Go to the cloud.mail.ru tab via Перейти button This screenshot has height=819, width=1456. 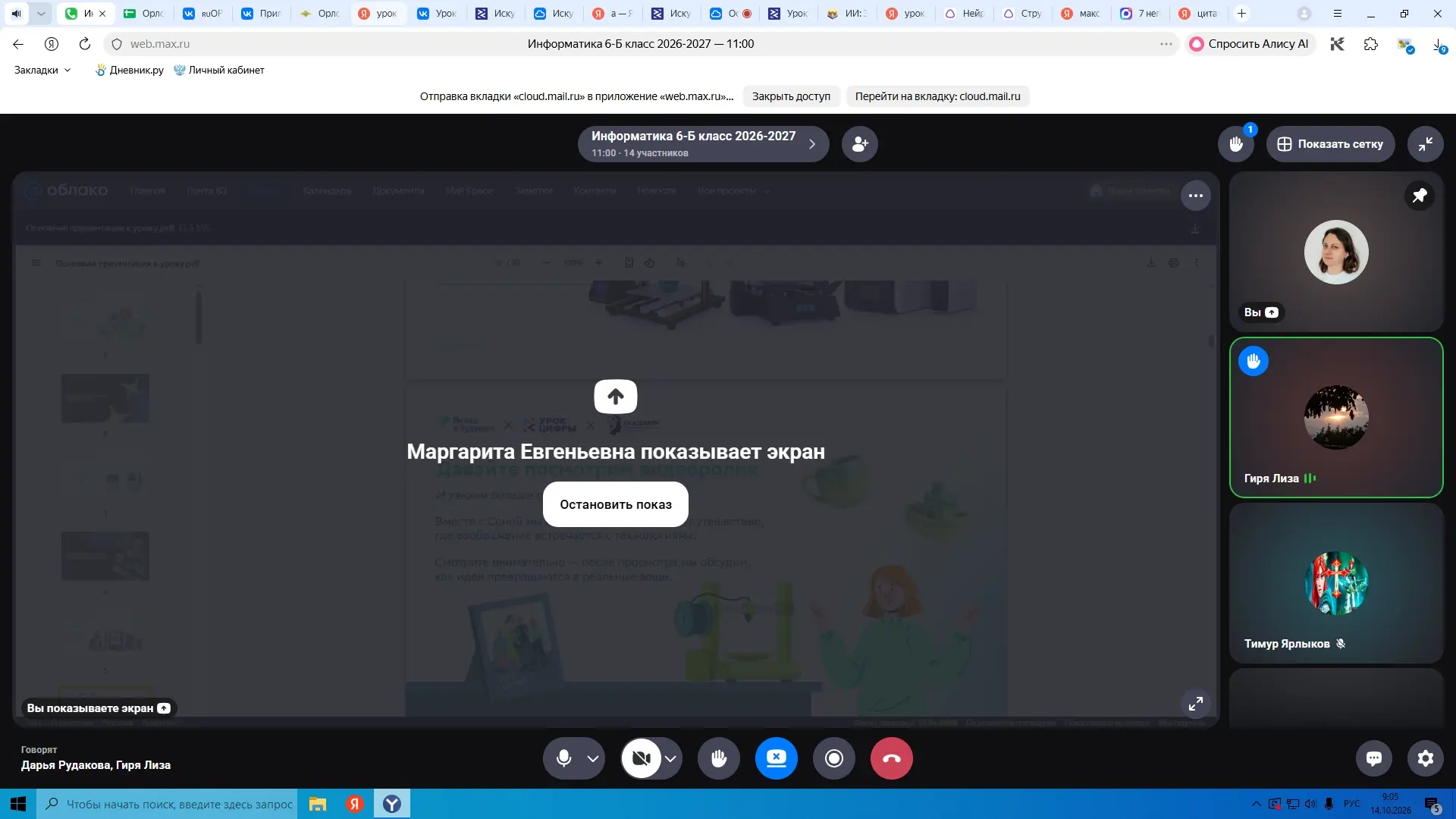click(x=937, y=96)
